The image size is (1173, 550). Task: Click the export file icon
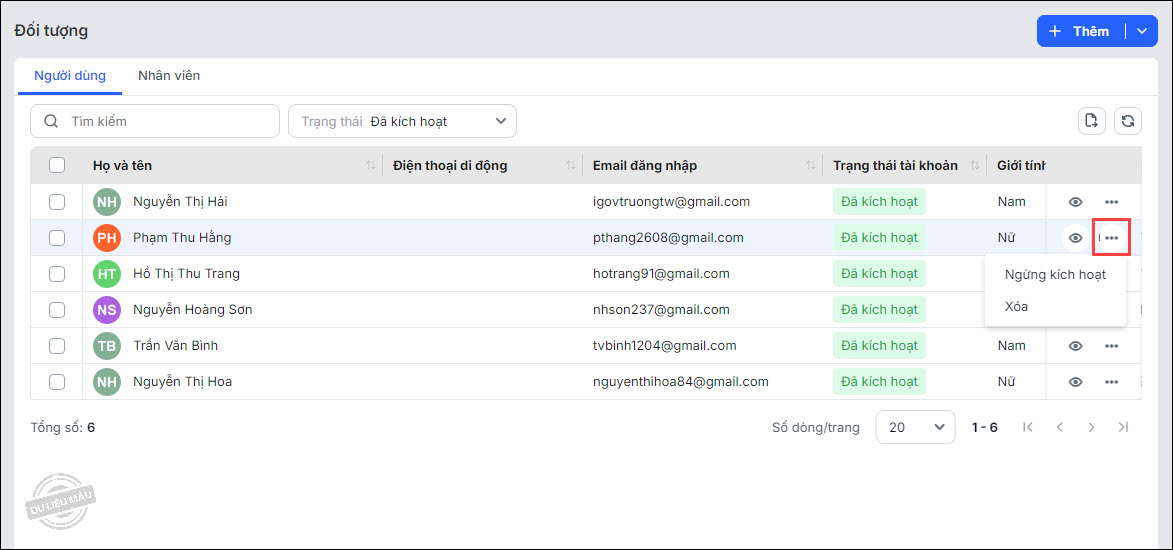coord(1091,121)
